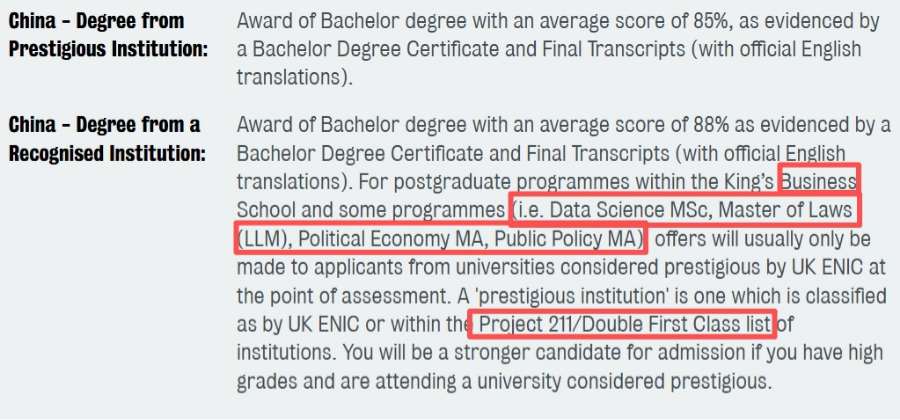
Task: Click the "(LLM)" abbreviation
Action: point(263,239)
